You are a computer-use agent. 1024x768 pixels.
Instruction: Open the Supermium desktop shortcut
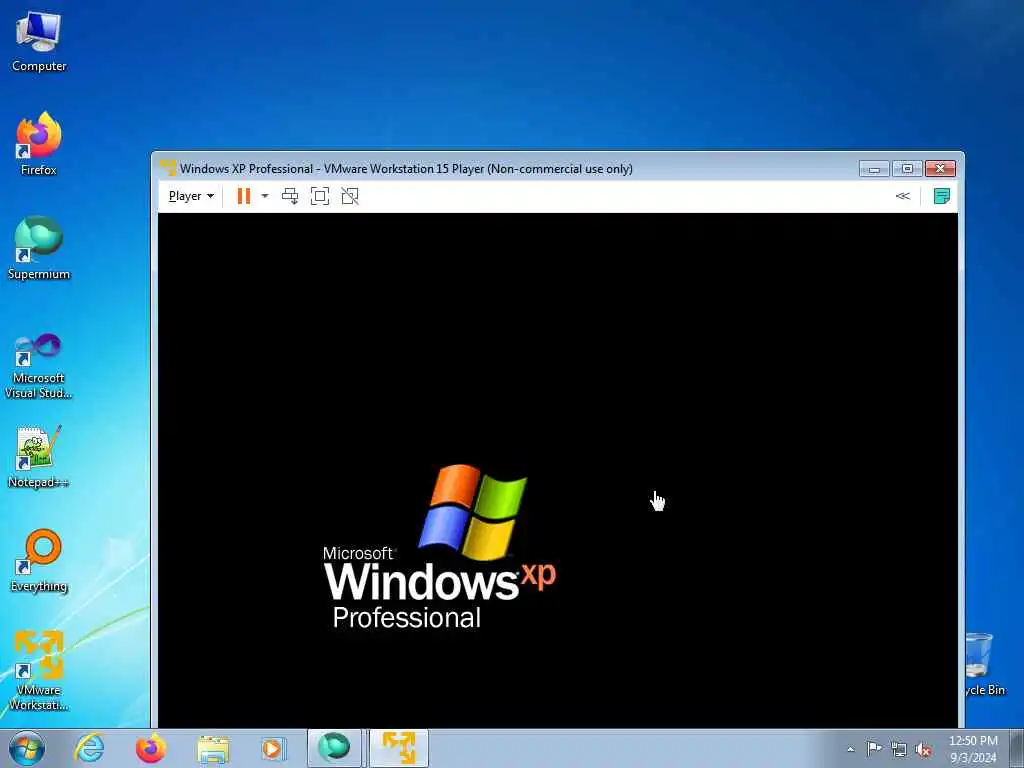click(x=39, y=248)
